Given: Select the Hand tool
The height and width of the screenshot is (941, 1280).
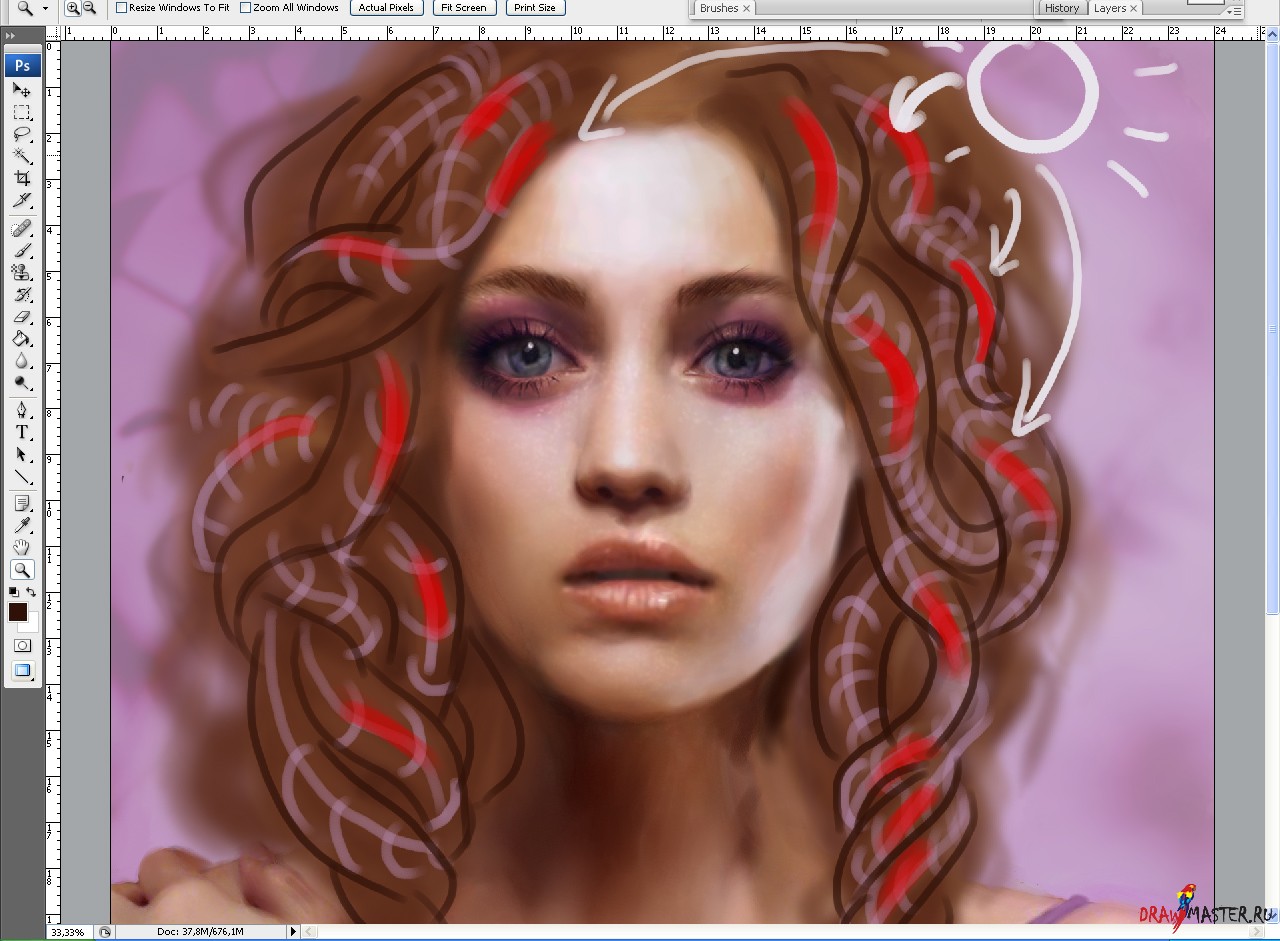Looking at the screenshot, I should click(22, 547).
